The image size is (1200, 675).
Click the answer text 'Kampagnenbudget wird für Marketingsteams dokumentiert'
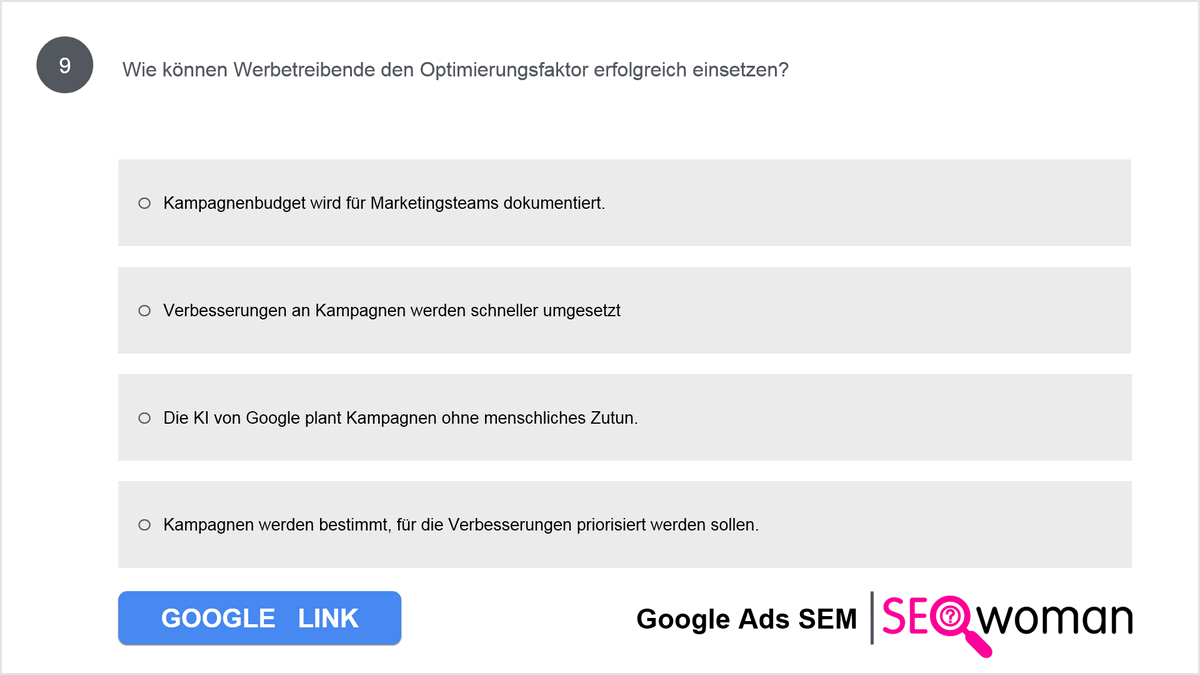(x=384, y=203)
